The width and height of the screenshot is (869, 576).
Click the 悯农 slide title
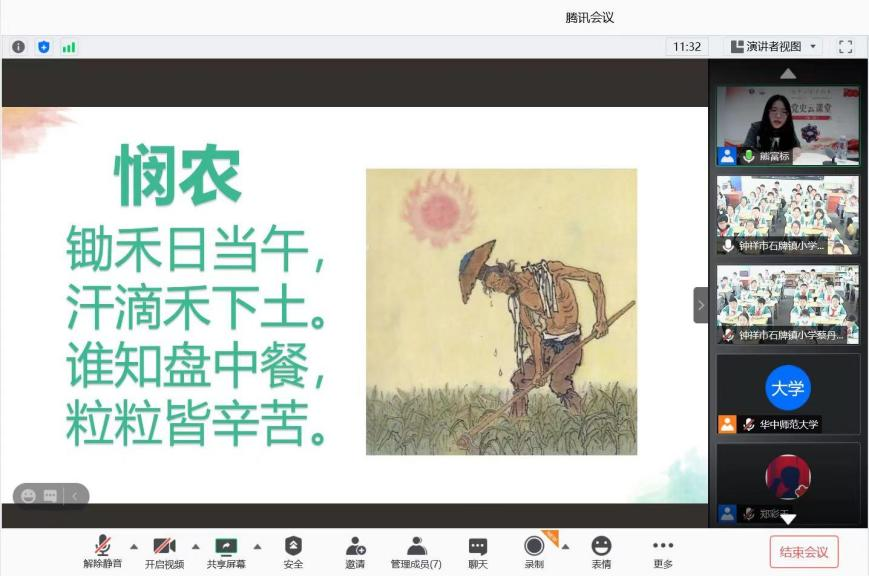(x=177, y=174)
